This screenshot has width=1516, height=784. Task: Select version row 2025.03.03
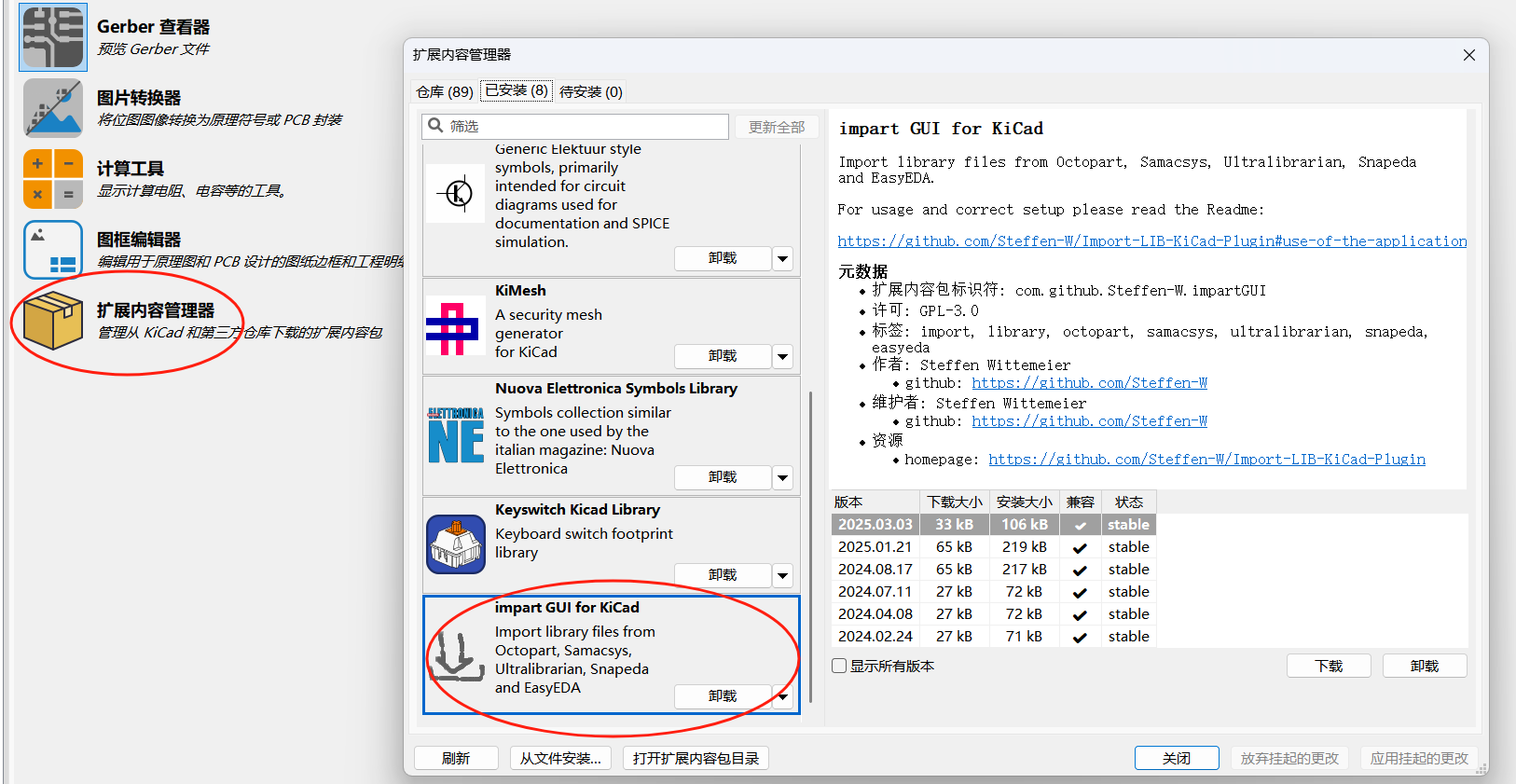point(994,525)
